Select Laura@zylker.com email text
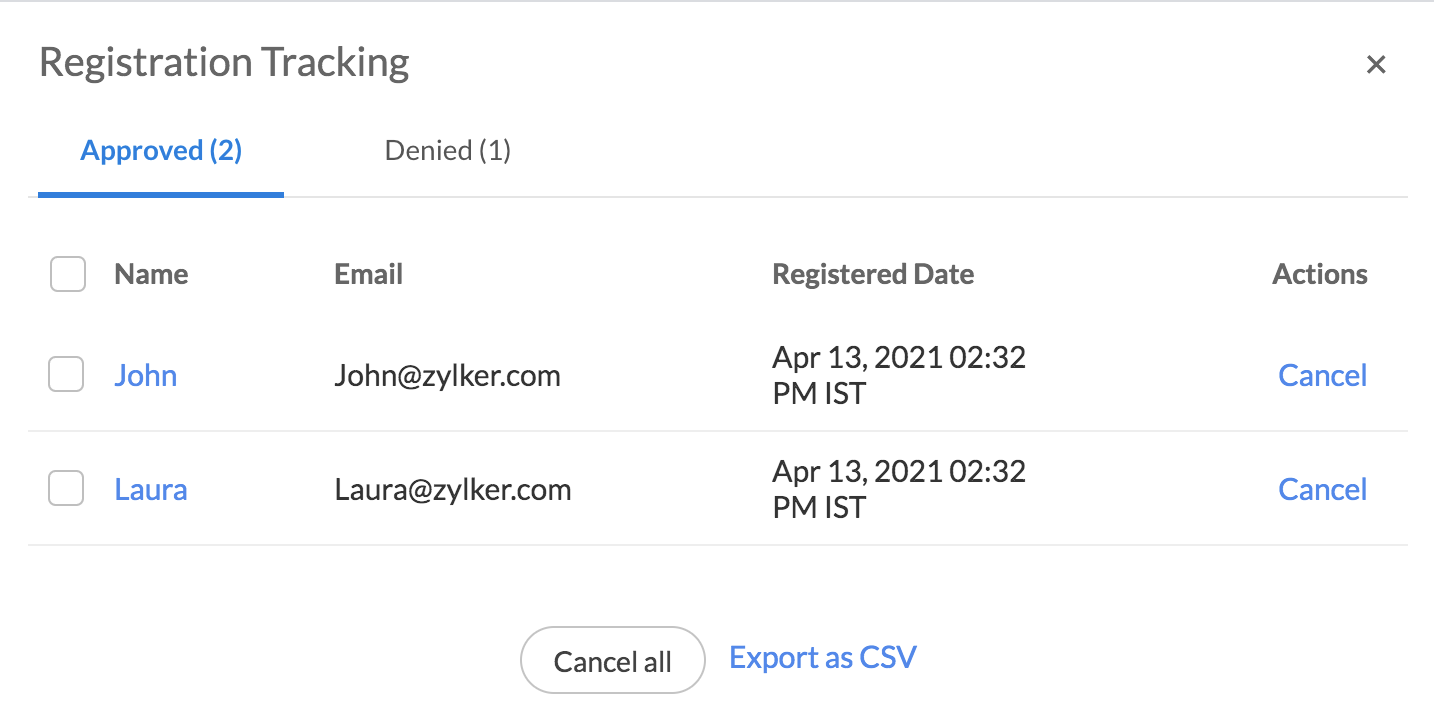This screenshot has height=718, width=1434. click(453, 490)
